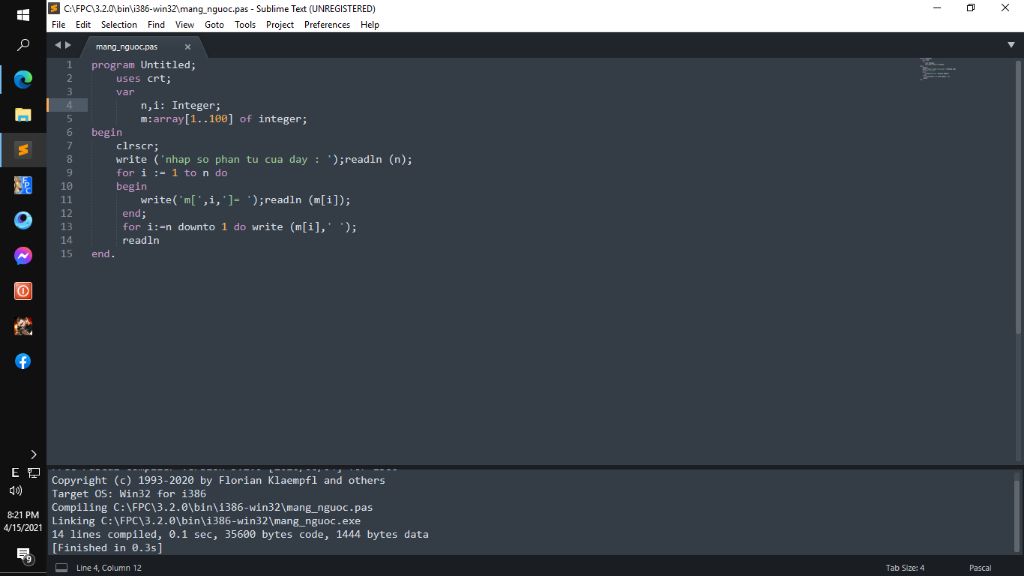The image size is (1024, 576).
Task: Change the Tab Size: 4 setting
Action: click(905, 568)
